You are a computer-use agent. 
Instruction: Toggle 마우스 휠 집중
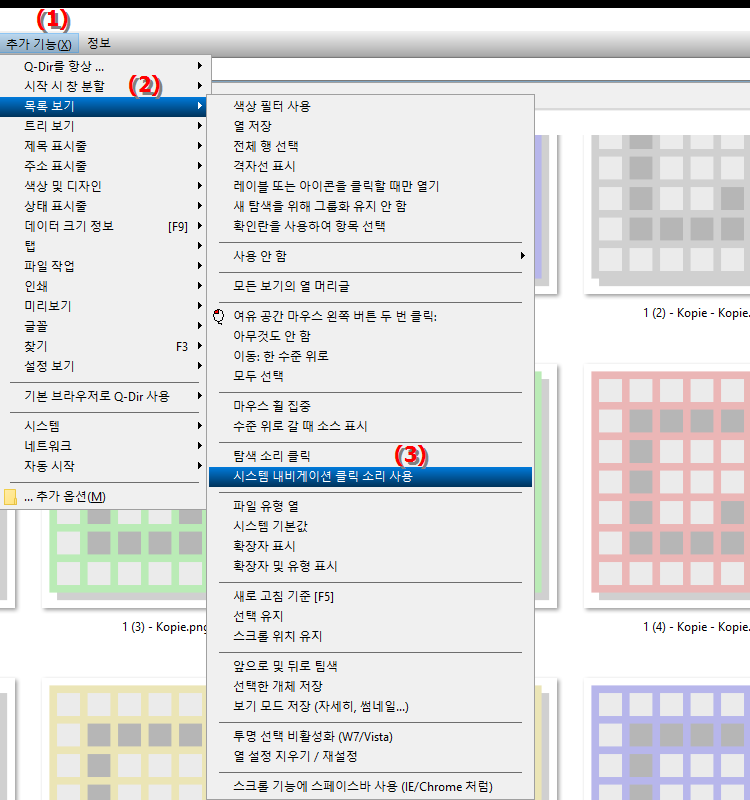tap(370, 406)
